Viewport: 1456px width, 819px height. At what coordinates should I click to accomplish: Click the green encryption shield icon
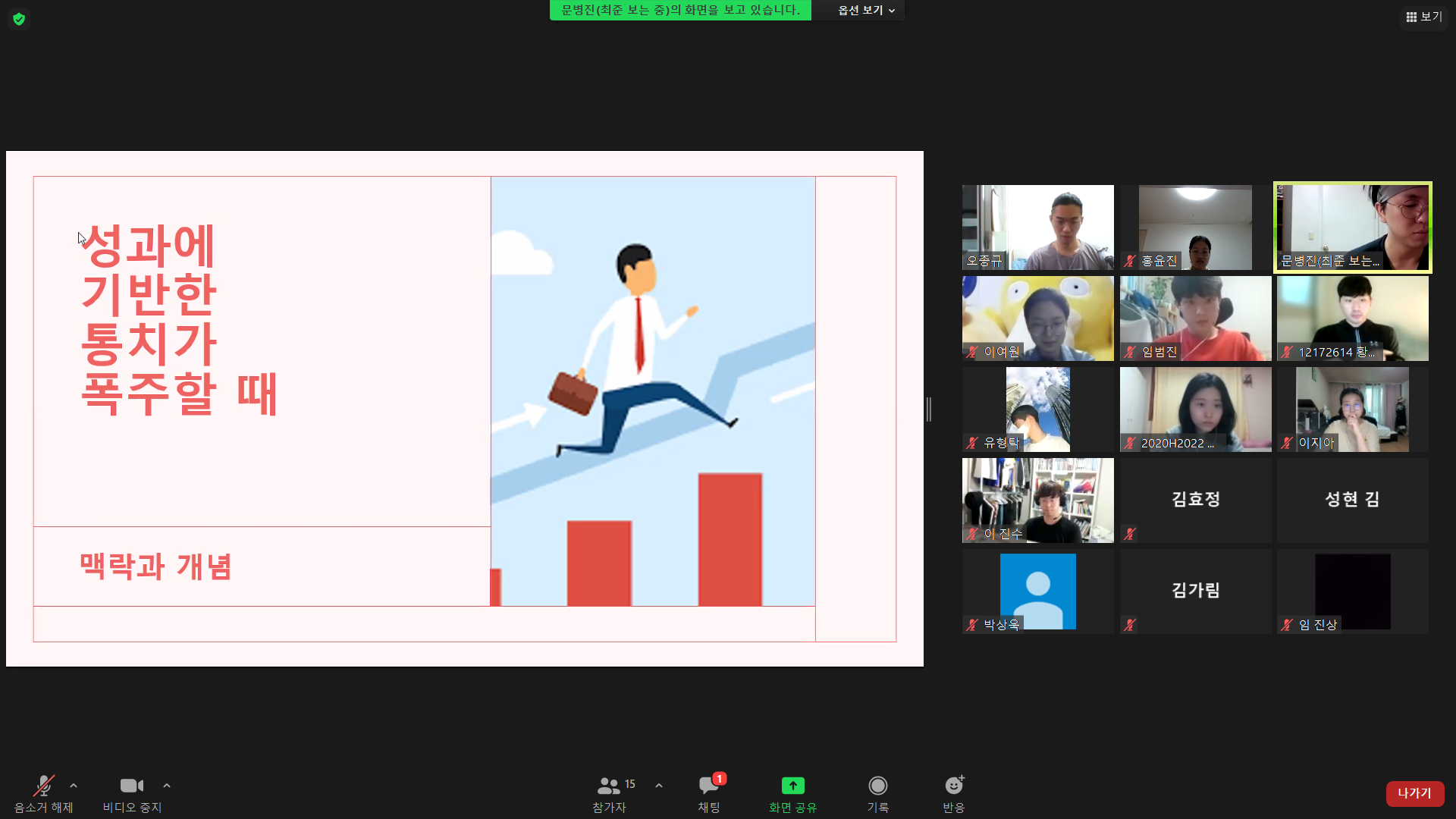[x=19, y=19]
